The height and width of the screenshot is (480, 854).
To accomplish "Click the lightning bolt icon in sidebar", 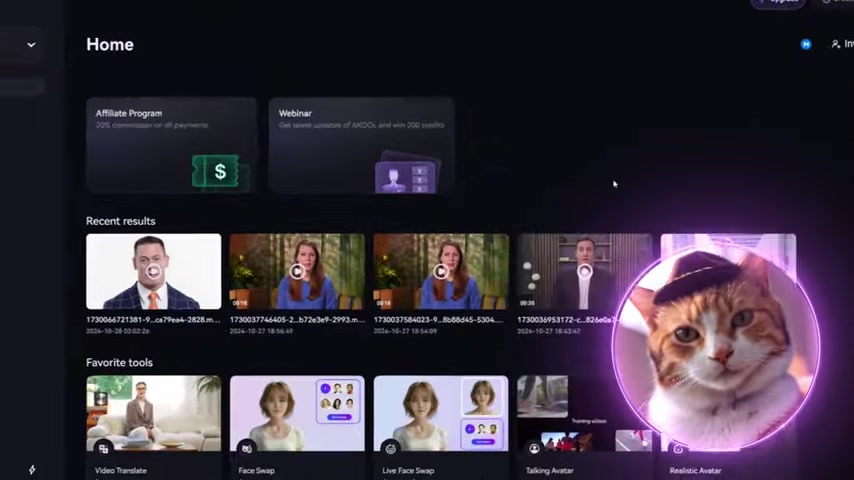I will click(32, 470).
